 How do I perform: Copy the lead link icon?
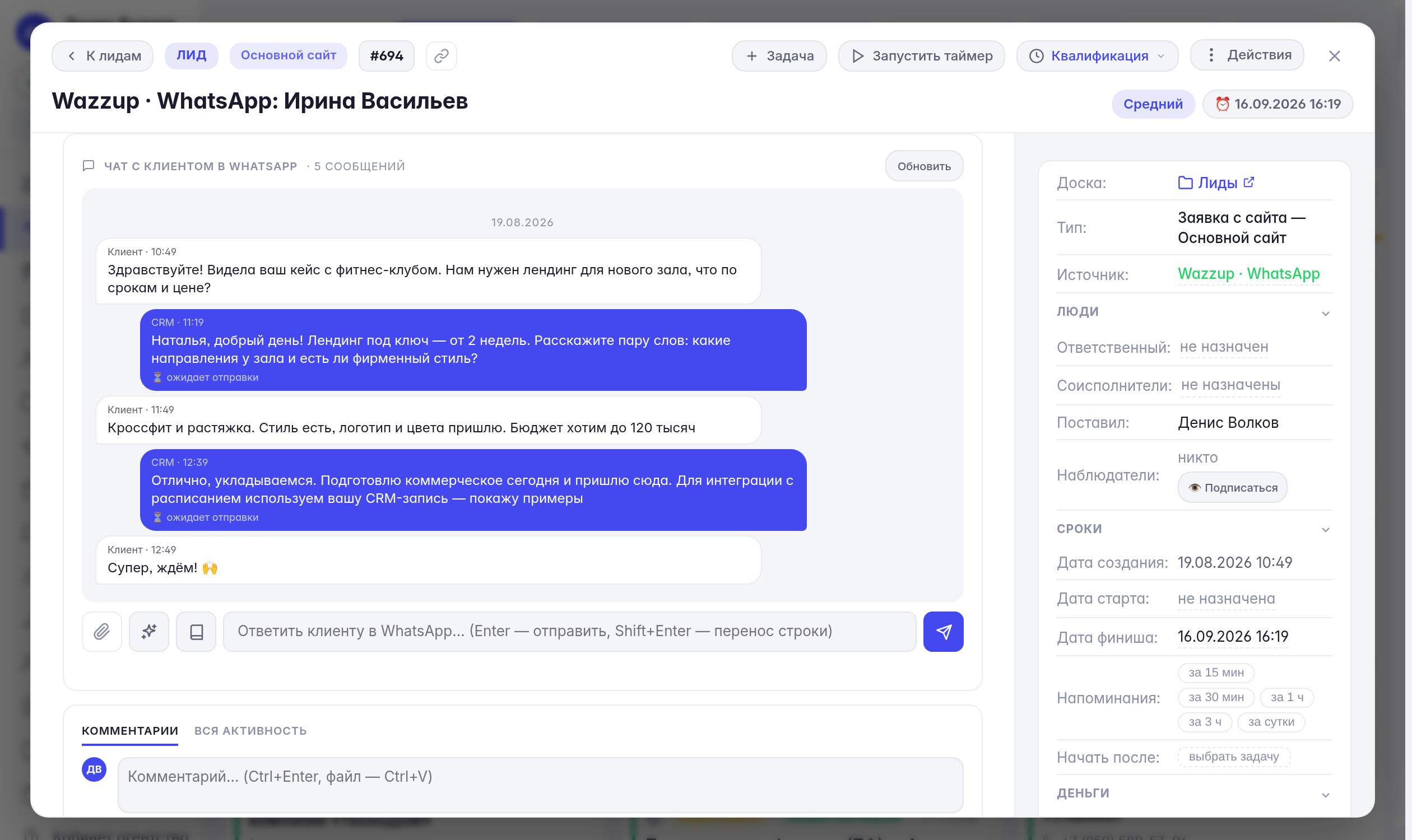(441, 55)
